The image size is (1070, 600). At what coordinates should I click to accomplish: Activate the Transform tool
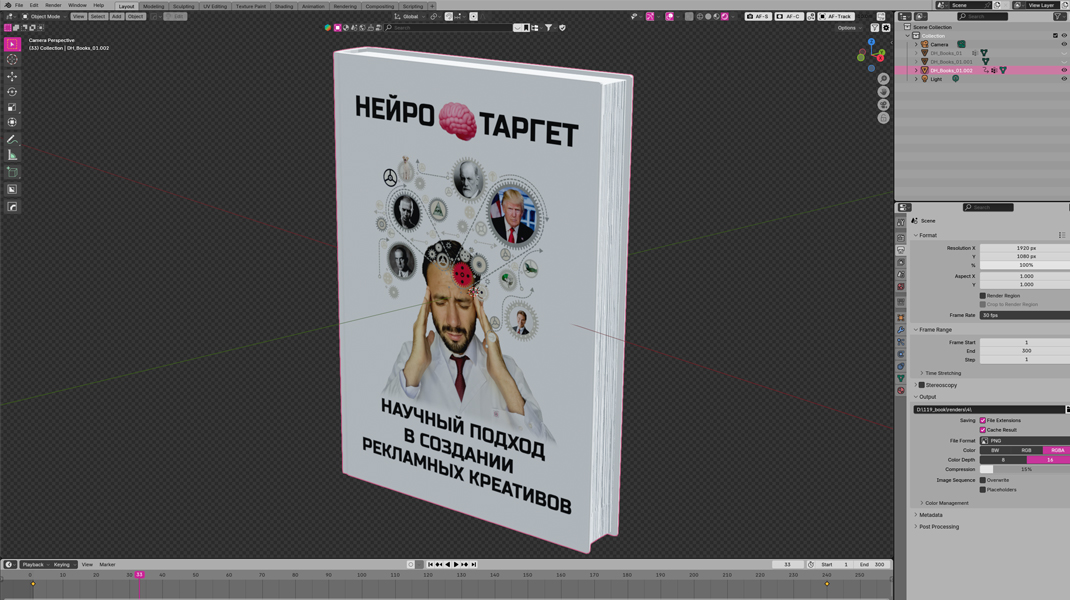[12, 122]
